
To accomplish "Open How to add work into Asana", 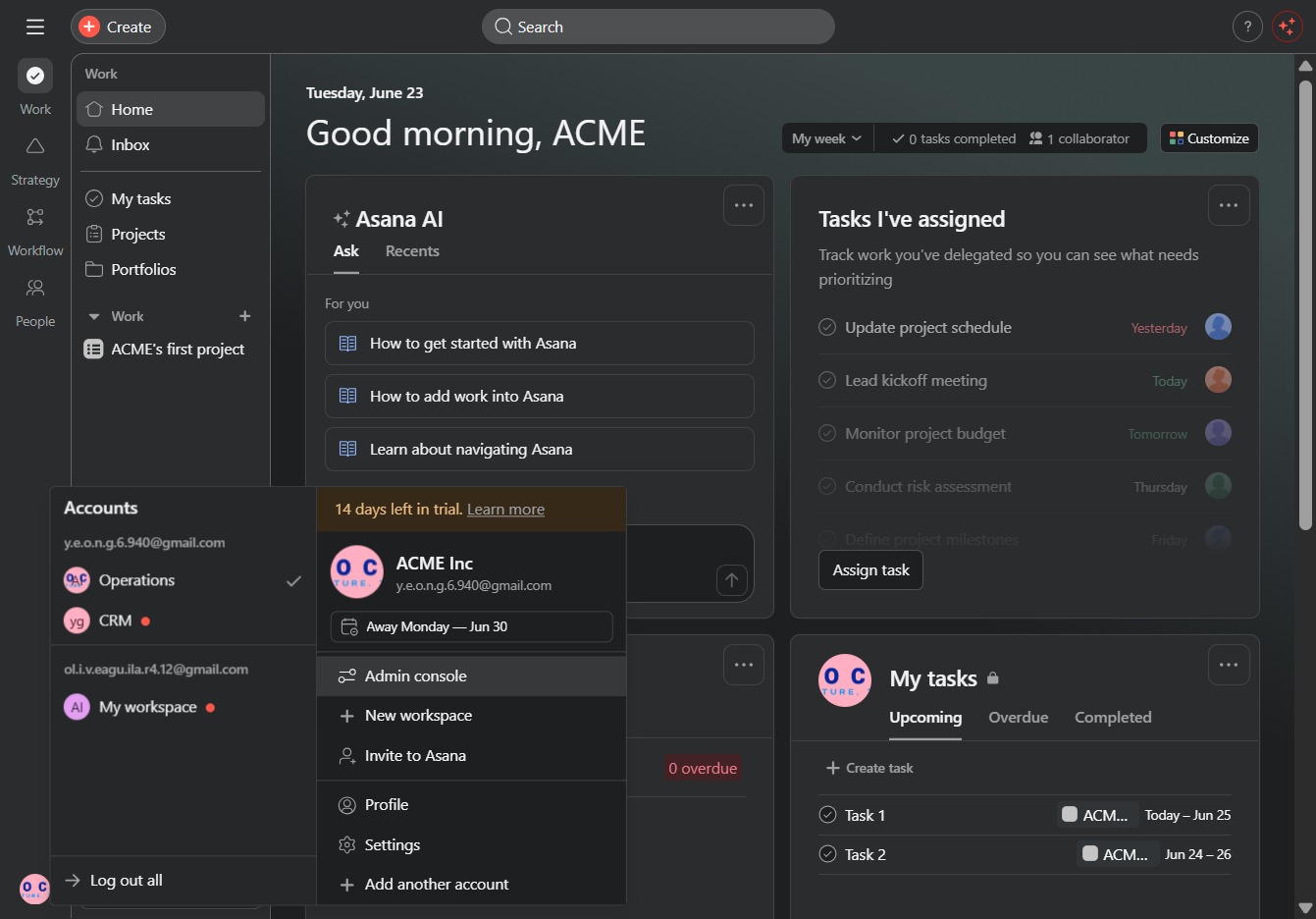I will coord(540,397).
